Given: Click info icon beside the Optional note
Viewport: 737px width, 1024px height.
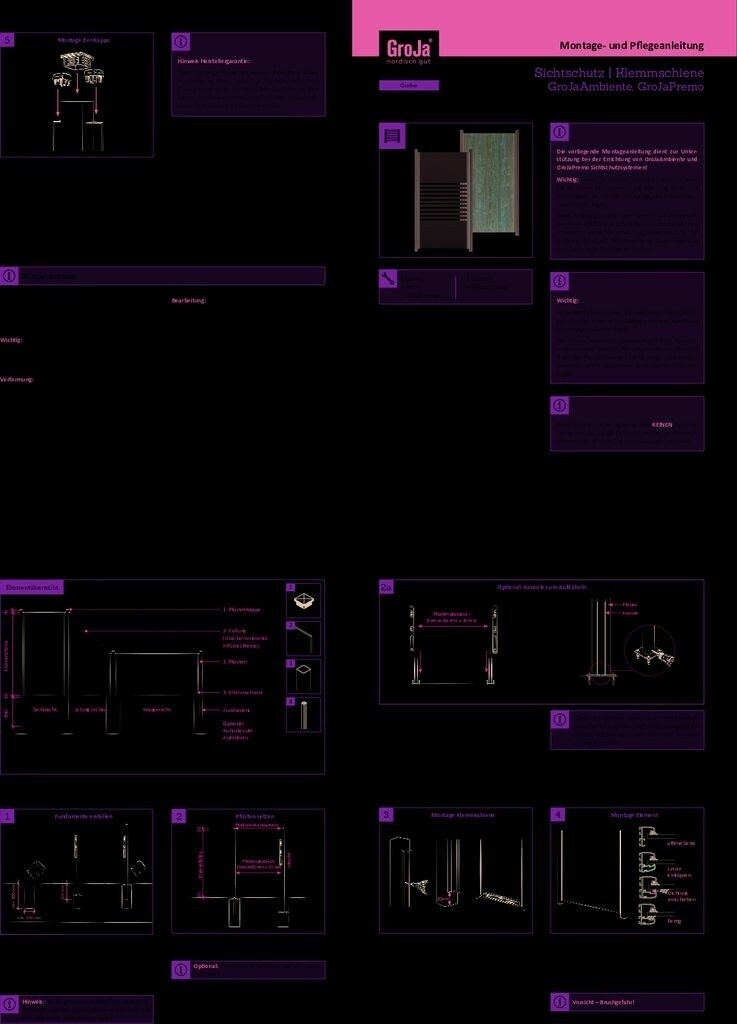Looking at the screenshot, I should (x=181, y=969).
